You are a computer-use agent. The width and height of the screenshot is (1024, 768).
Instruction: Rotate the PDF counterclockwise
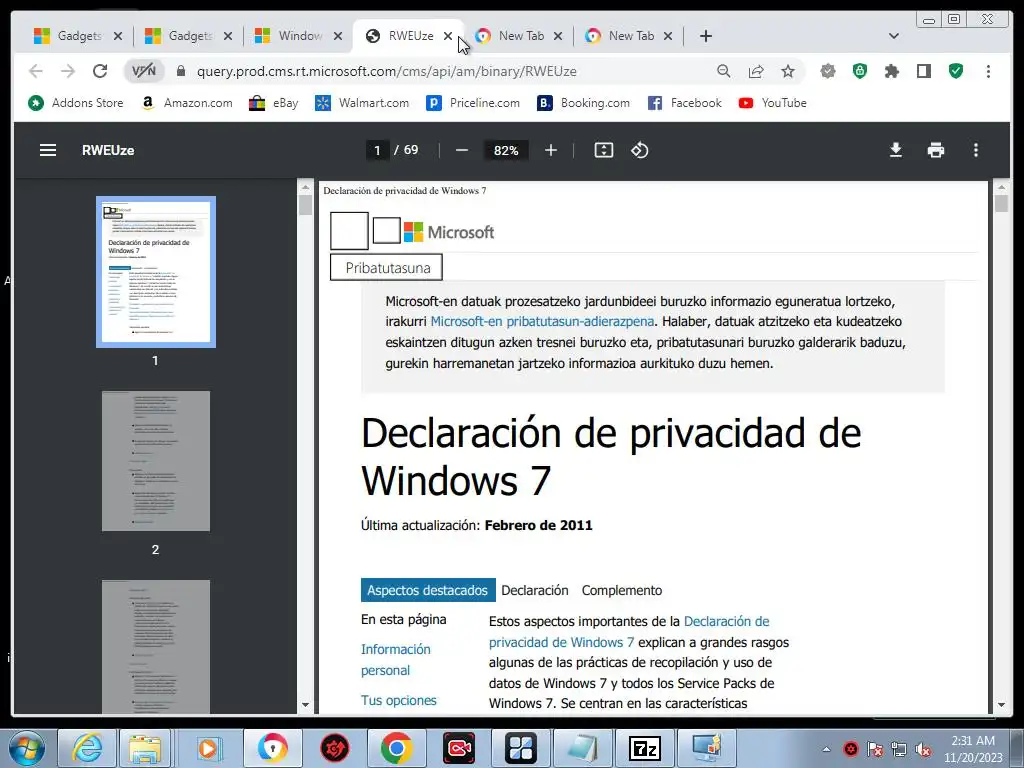pos(639,150)
